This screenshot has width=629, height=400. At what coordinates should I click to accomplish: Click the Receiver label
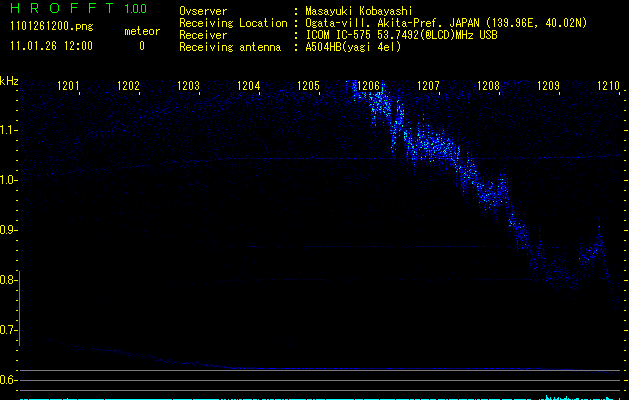pos(203,35)
